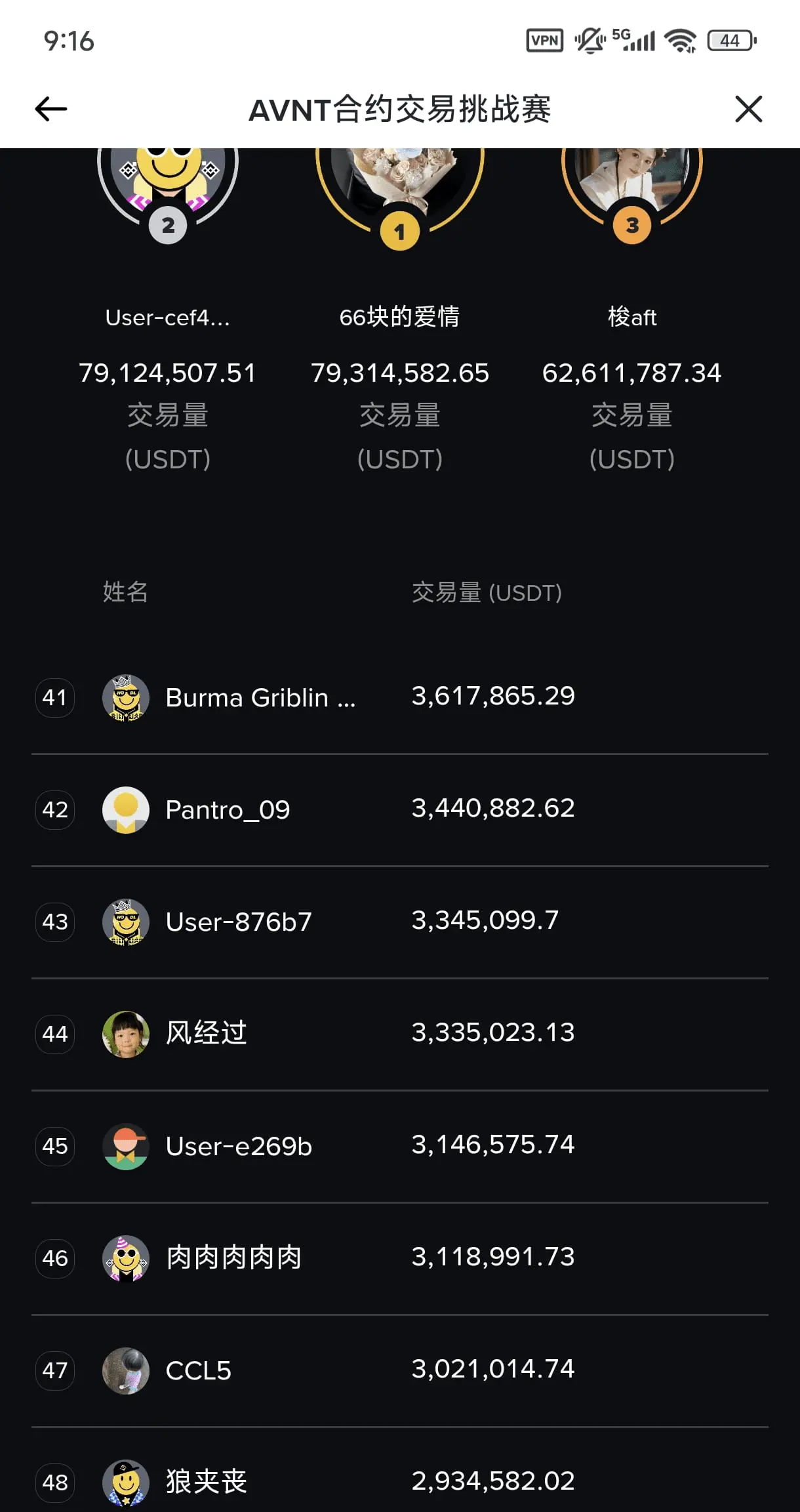Tap the back arrow icon
This screenshot has width=800, height=1512.
[51, 109]
